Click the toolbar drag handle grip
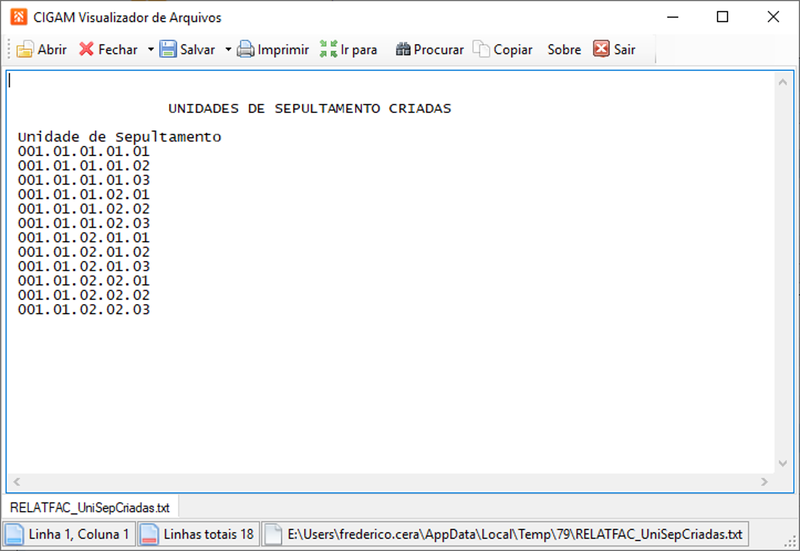Viewport: 800px width, 551px height. pos(9,49)
